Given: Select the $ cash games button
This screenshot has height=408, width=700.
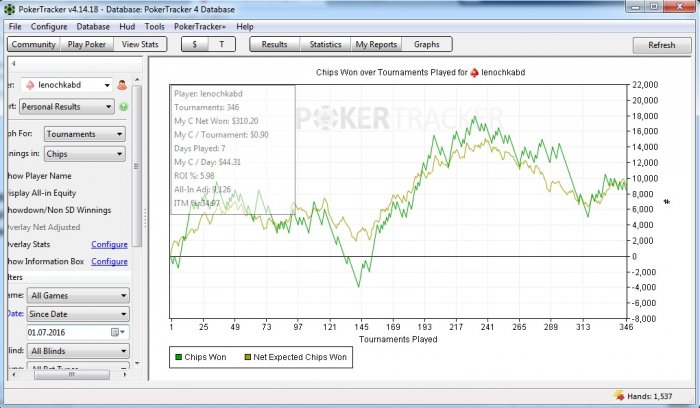Looking at the screenshot, I should (195, 44).
